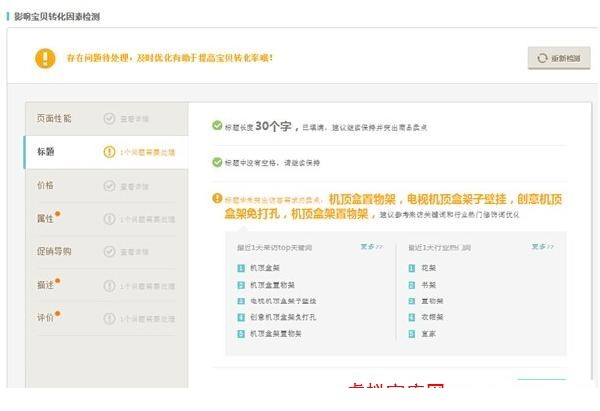This screenshot has width=600, height=411.
Task: Click the orange highlighted keyword 机顶盒置物架
Action: [362, 199]
